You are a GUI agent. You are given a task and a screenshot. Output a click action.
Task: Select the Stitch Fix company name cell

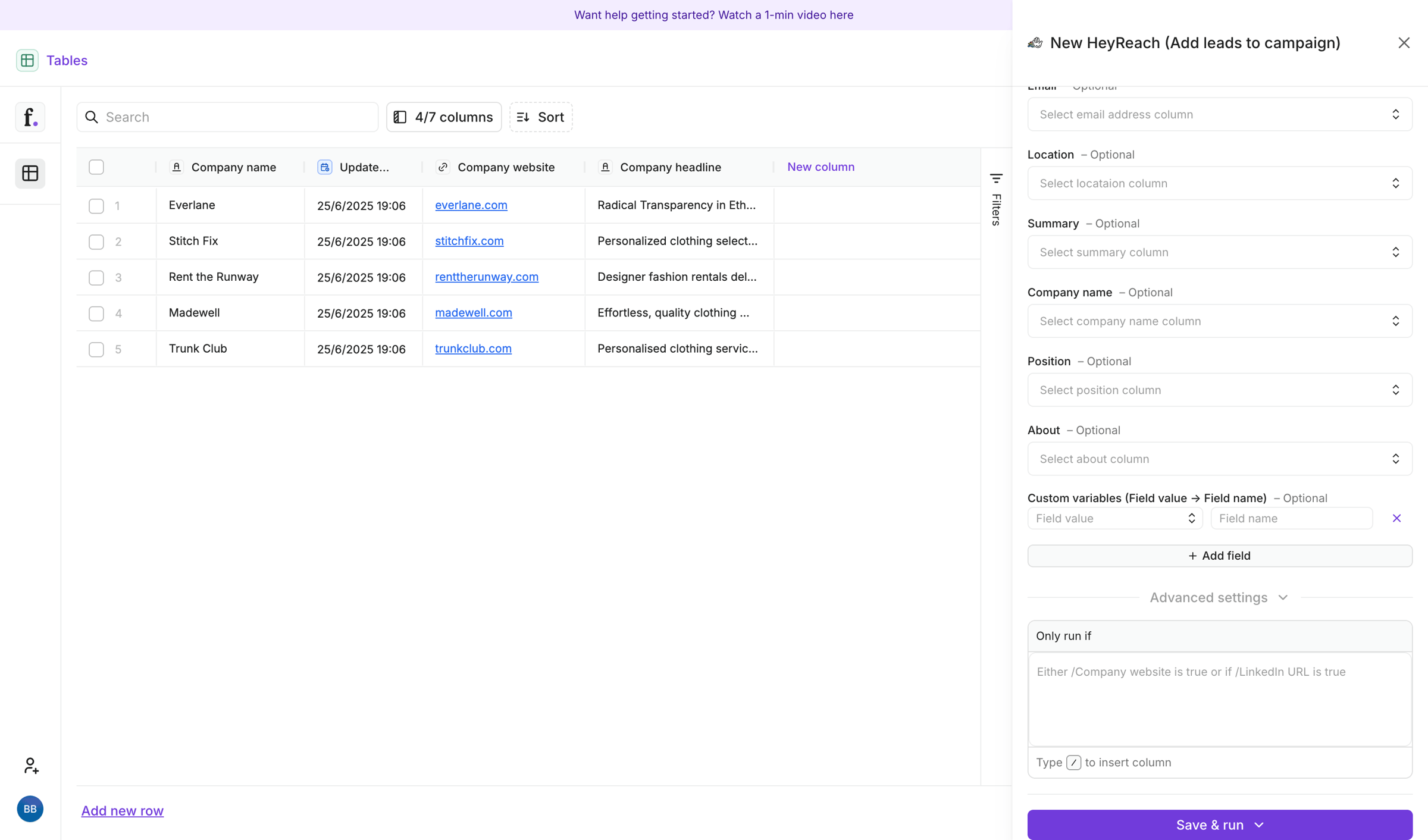click(230, 241)
